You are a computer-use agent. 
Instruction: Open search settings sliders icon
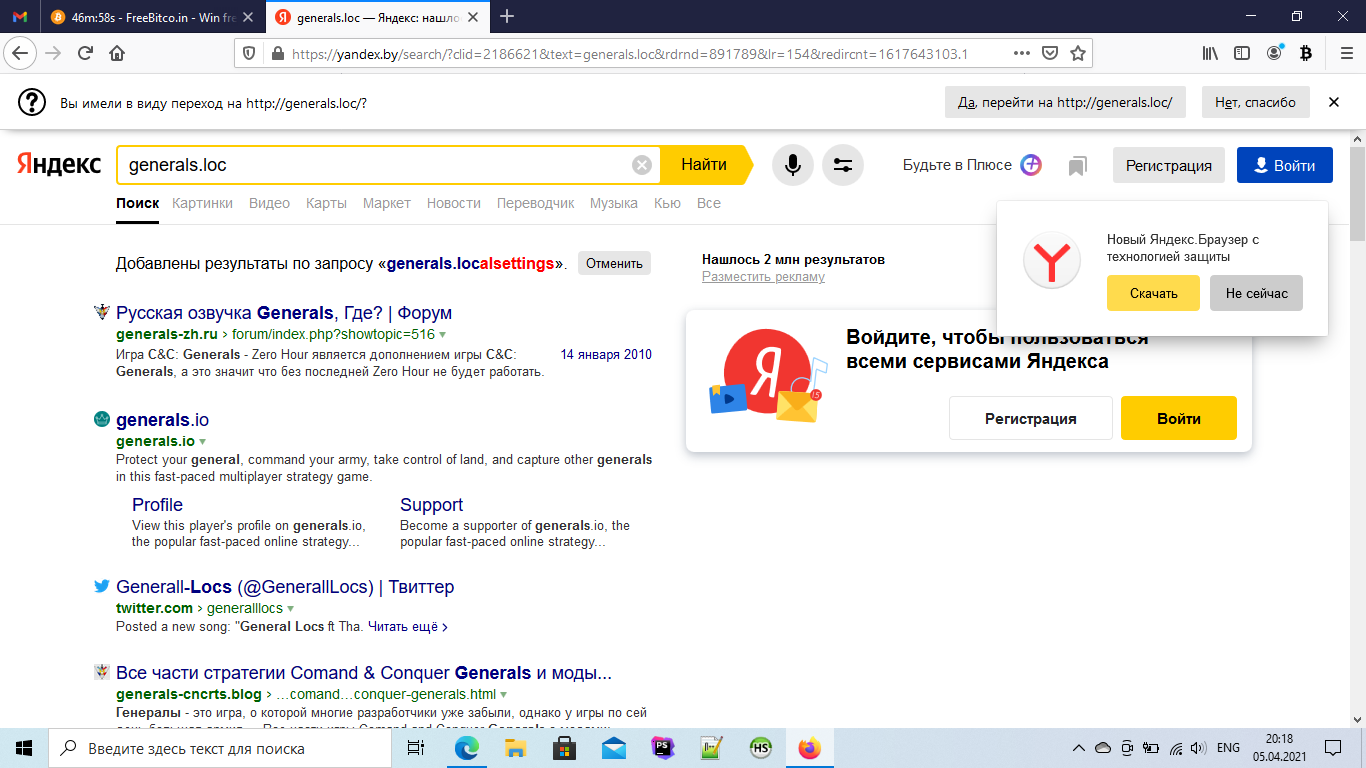842,165
